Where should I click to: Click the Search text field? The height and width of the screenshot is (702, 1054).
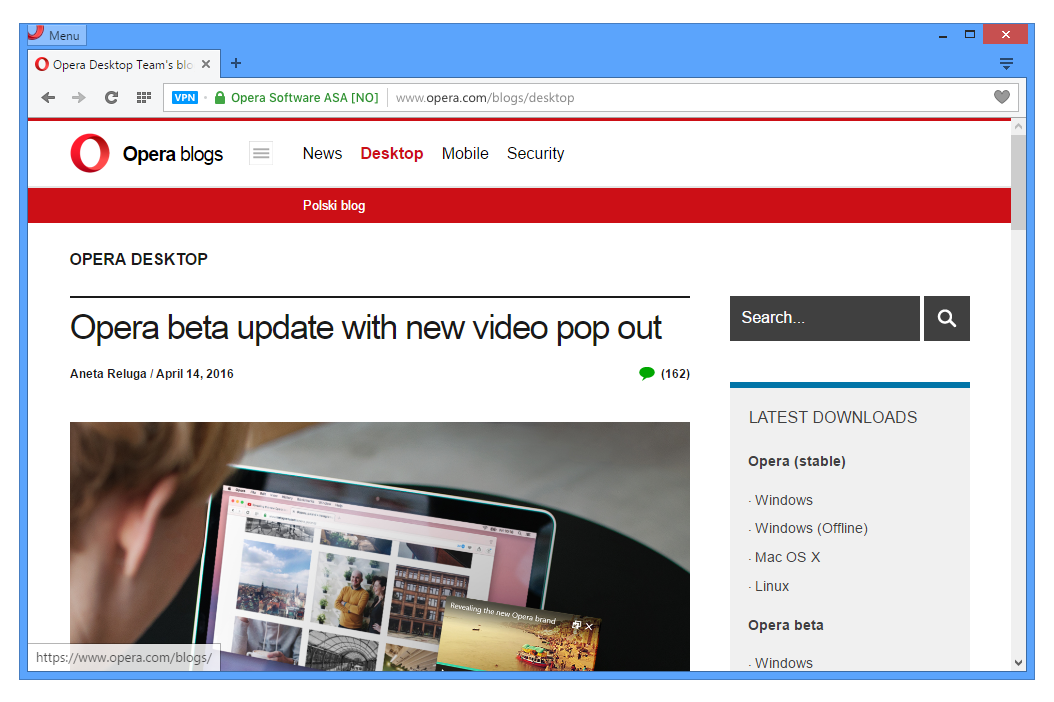tap(824, 318)
